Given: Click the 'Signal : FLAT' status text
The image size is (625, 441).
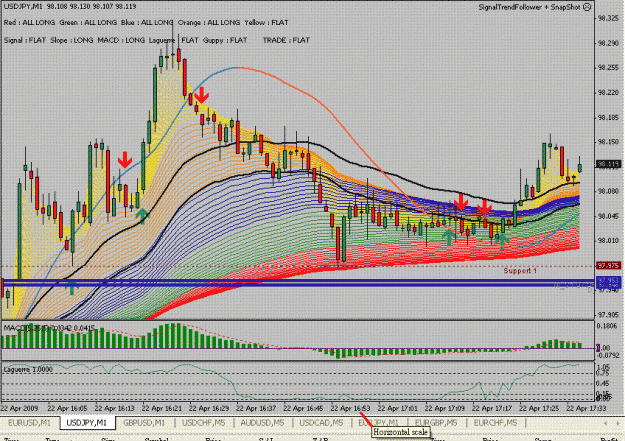Looking at the screenshot, I should pyautogui.click(x=25, y=40).
